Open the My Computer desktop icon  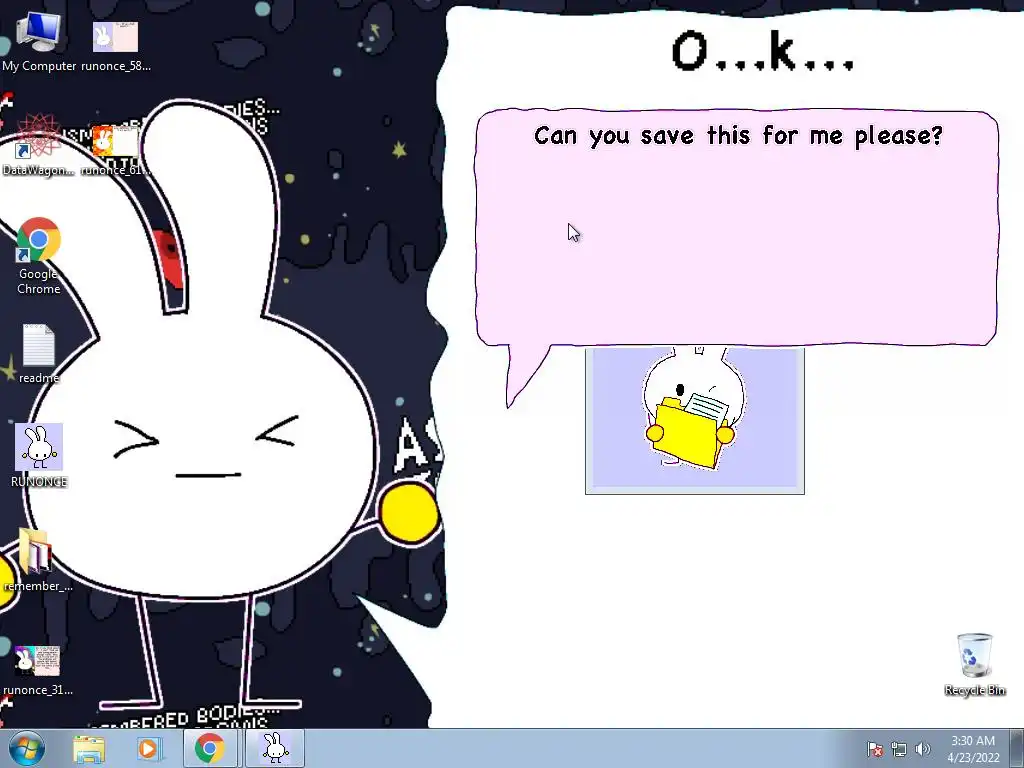pos(39,40)
